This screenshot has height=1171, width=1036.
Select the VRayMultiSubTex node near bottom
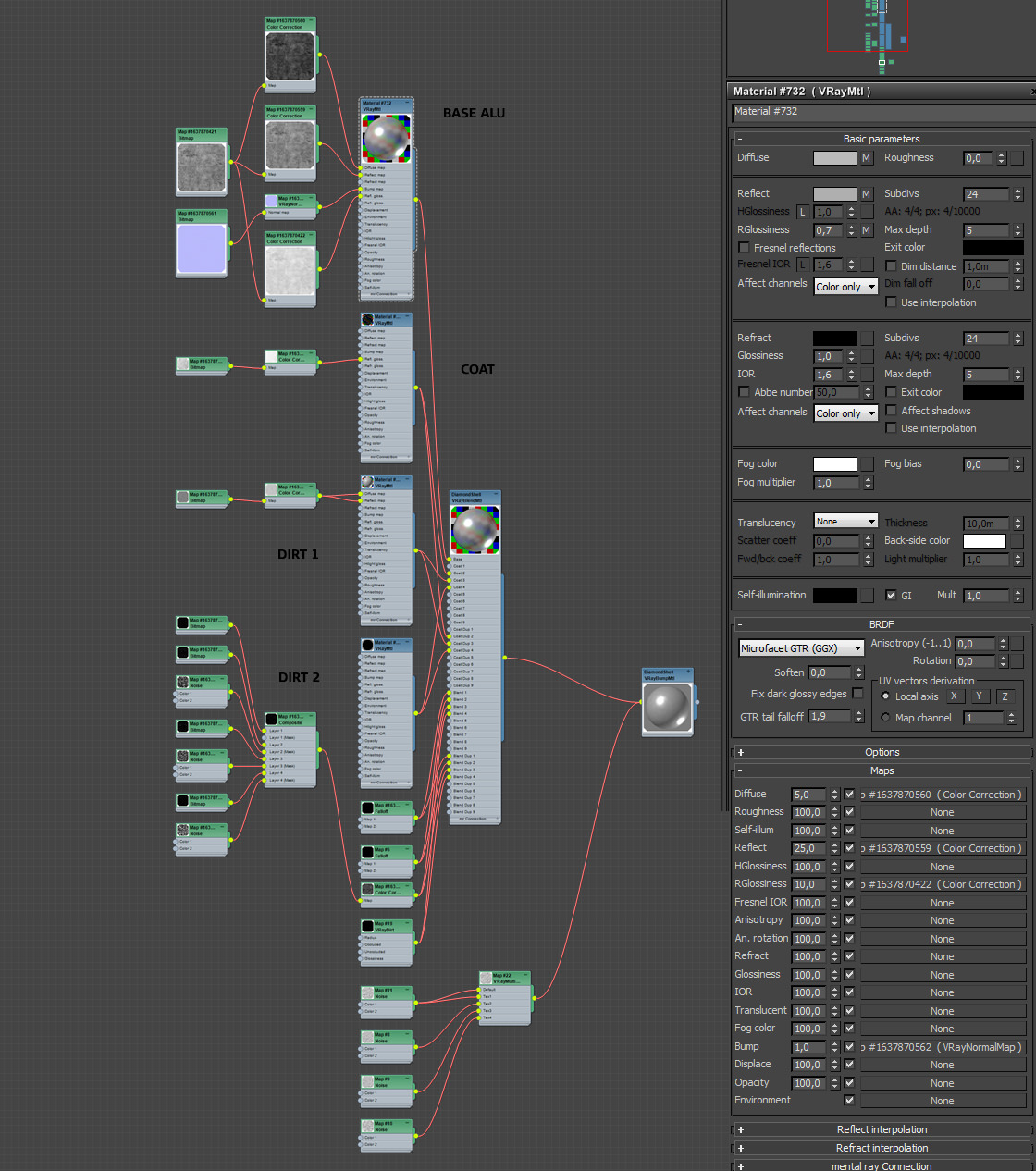504,998
